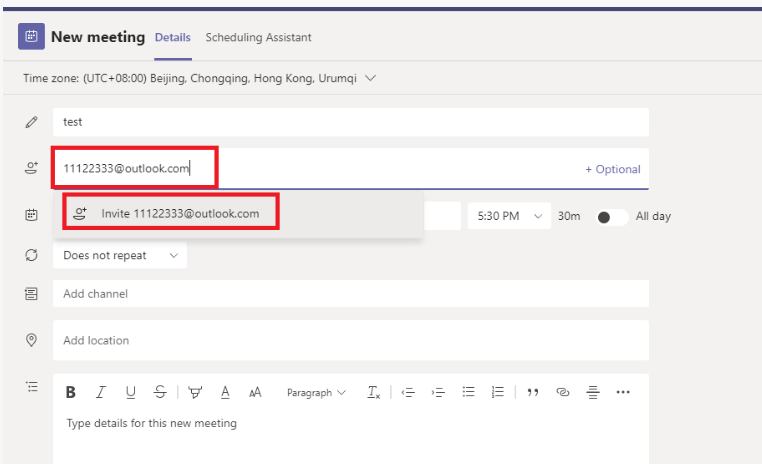Toggle bold formatting
This screenshot has height=464, width=762.
pos(70,392)
